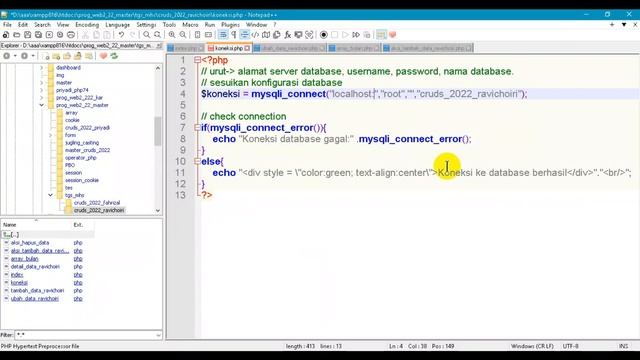This screenshot has height=360, width=640.
Task: Open index file in list
Action: [17, 275]
